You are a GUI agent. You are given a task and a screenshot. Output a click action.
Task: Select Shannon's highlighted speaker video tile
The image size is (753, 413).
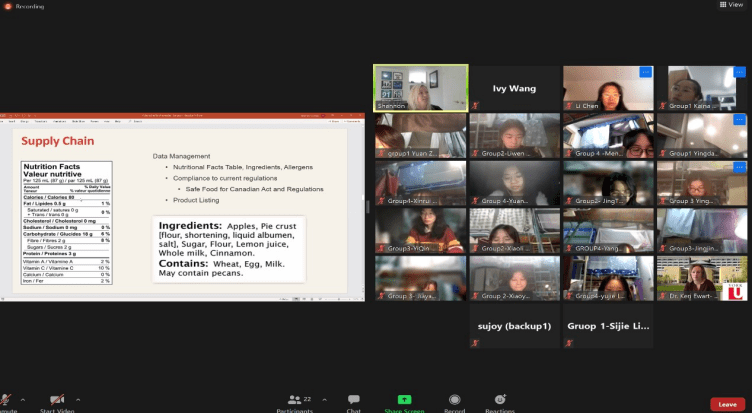[420, 88]
